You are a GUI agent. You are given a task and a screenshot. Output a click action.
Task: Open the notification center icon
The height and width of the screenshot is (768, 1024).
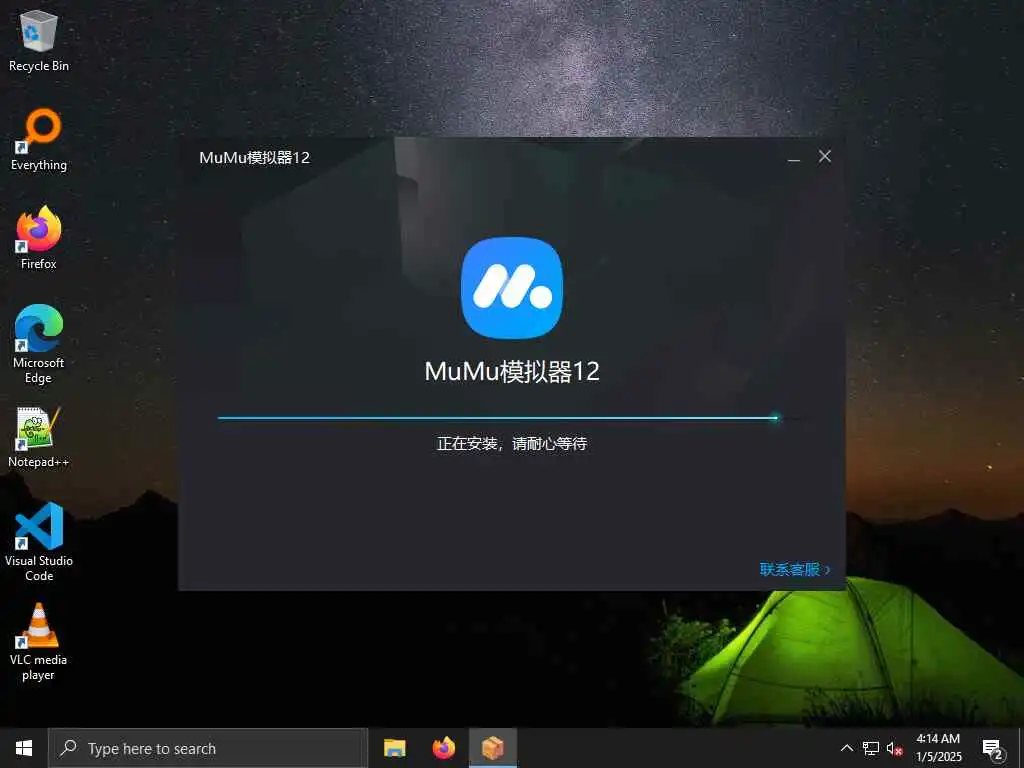[993, 749]
